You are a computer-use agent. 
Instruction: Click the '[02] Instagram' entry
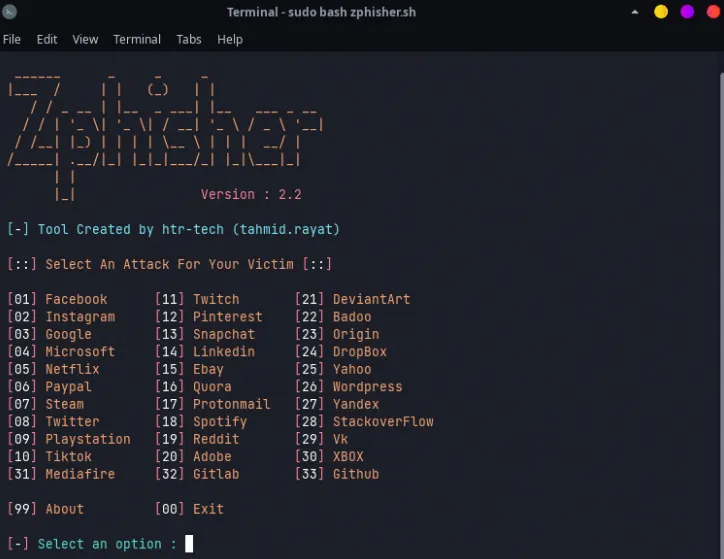click(61, 317)
